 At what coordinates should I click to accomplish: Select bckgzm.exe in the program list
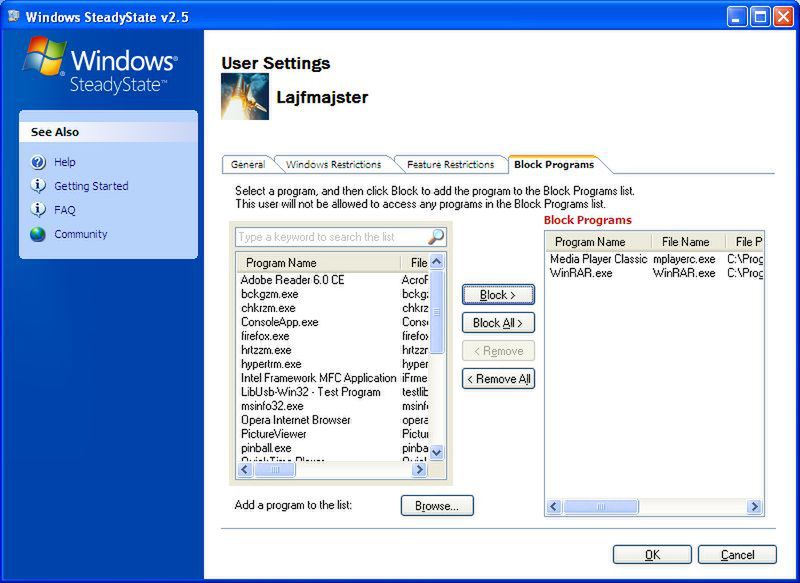point(334,294)
